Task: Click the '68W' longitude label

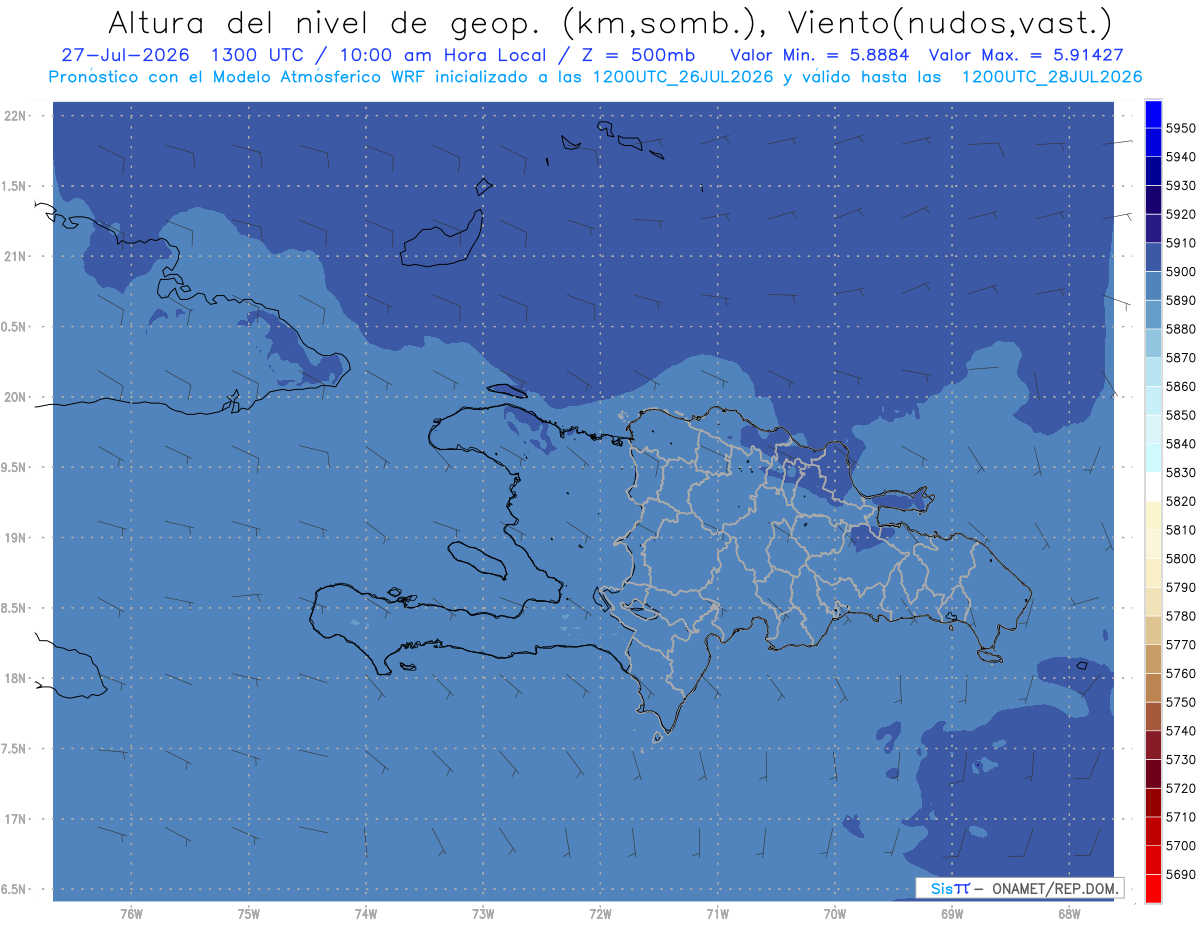Action: coord(1069,914)
